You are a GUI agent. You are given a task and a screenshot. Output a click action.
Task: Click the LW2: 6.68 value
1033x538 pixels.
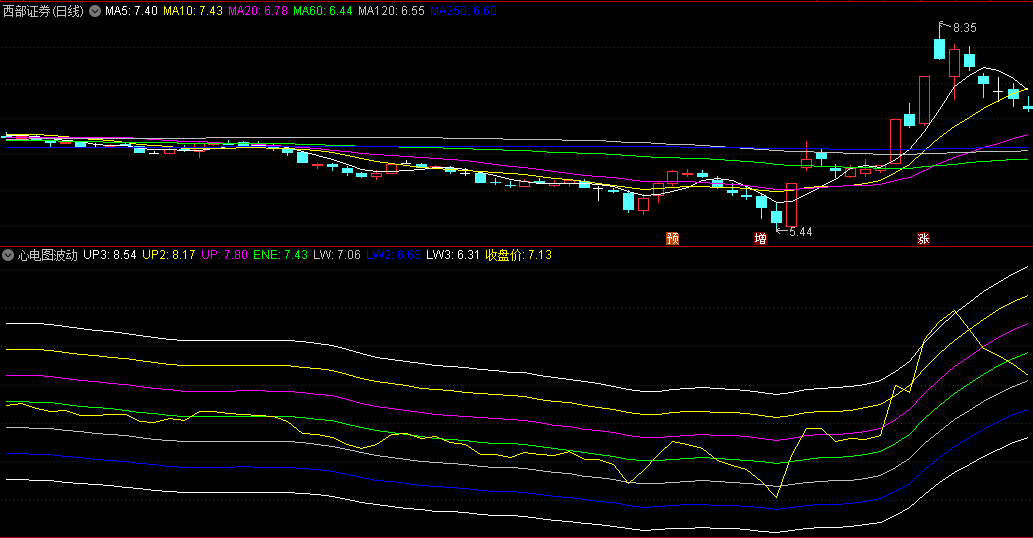(x=393, y=255)
